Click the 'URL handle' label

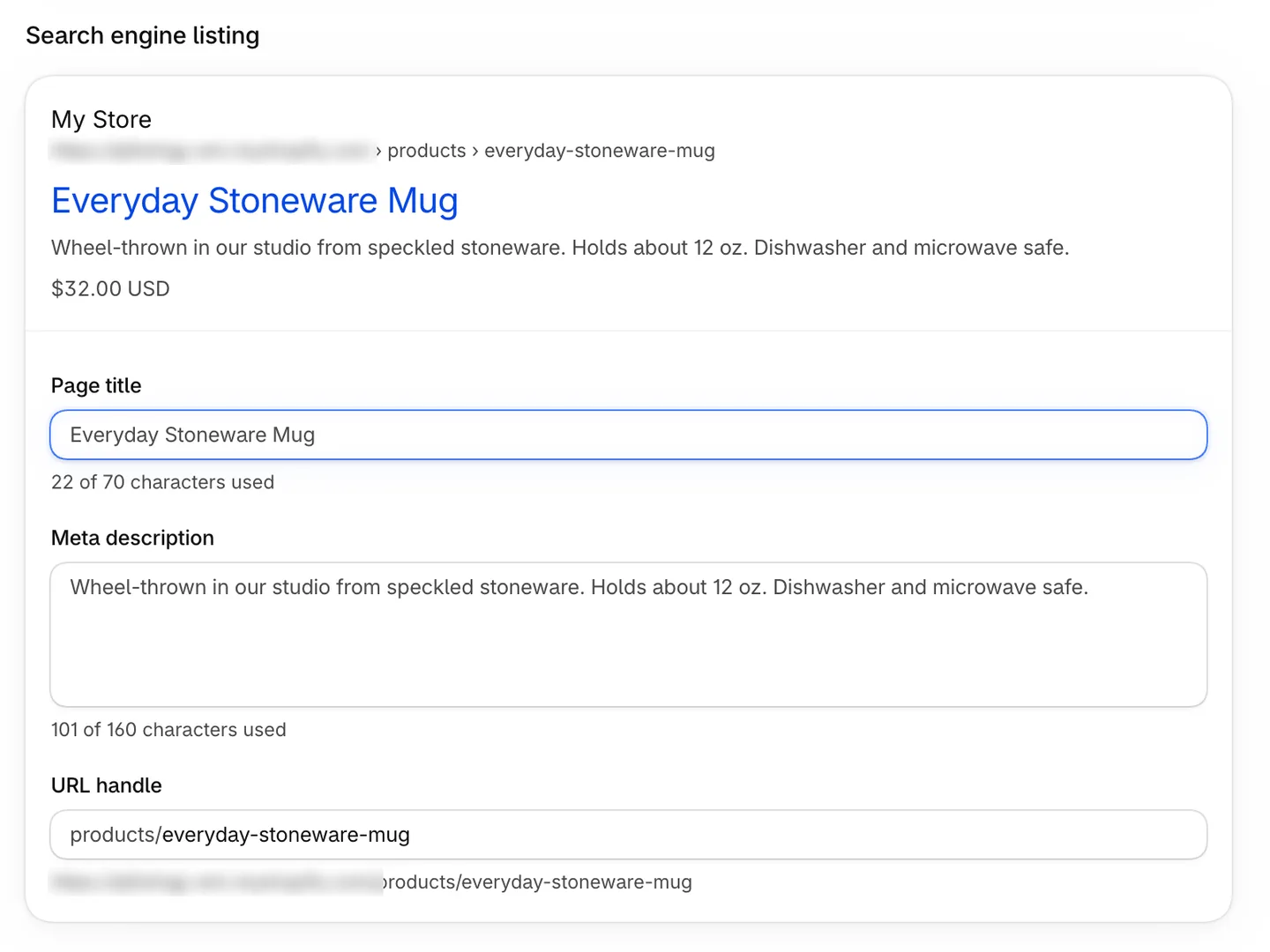click(107, 785)
